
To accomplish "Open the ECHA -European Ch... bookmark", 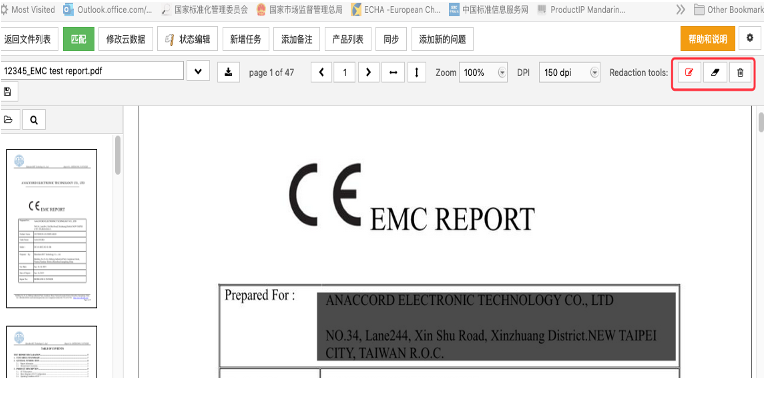I will click(x=396, y=9).
